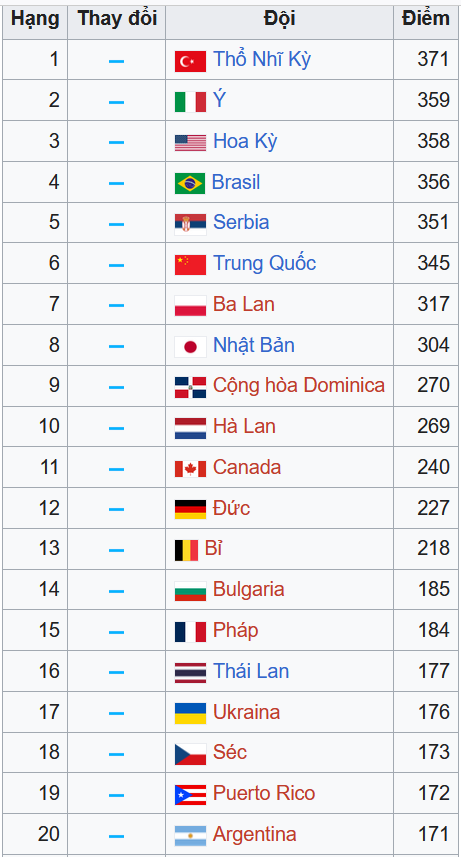Screen dimensions: 461x857
Task: Click the Puerto Rico flag icon
Action: (190, 795)
